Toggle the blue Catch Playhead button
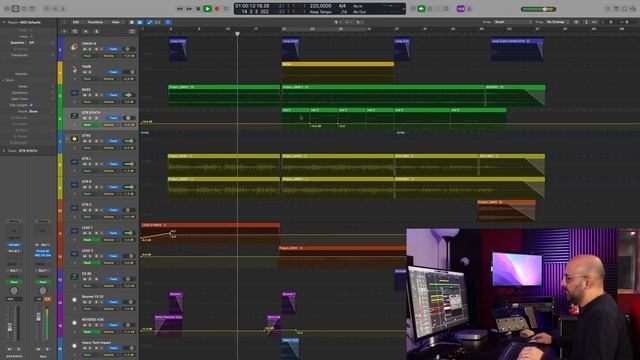This screenshot has width=640, height=360. coord(168,22)
